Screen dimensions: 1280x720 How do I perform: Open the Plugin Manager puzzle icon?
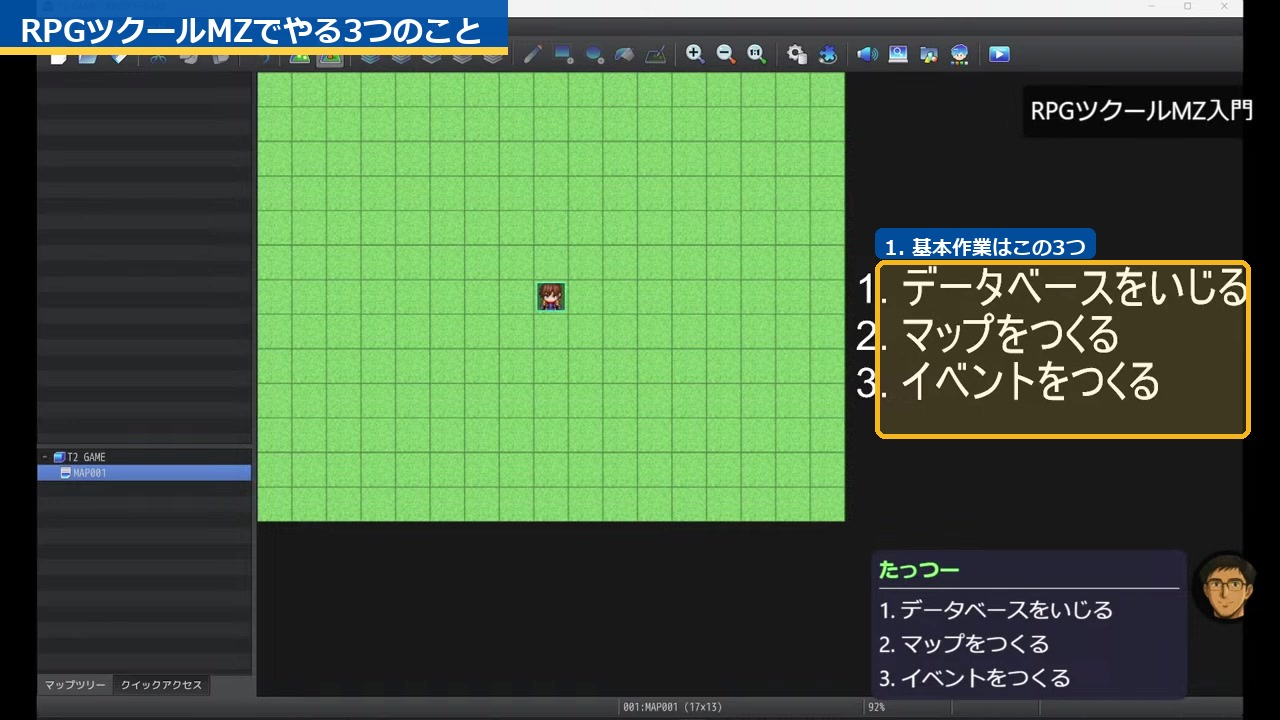[x=828, y=55]
